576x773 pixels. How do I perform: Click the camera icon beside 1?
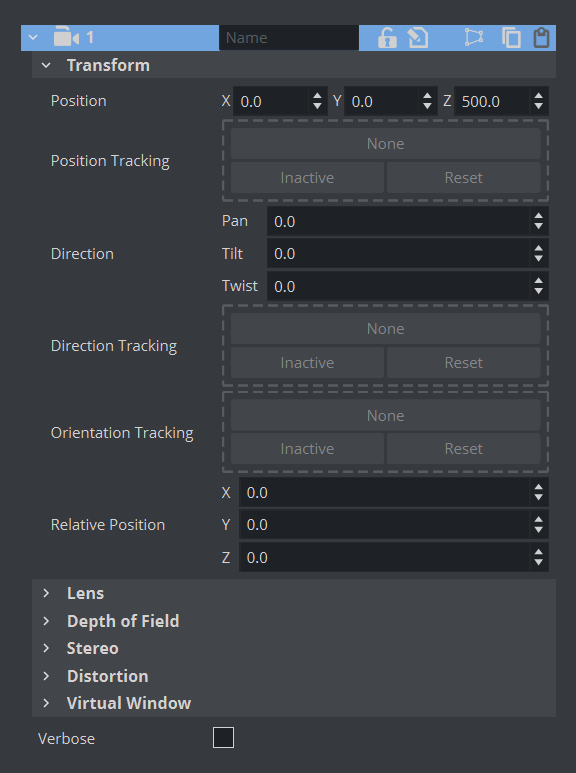[x=66, y=38]
